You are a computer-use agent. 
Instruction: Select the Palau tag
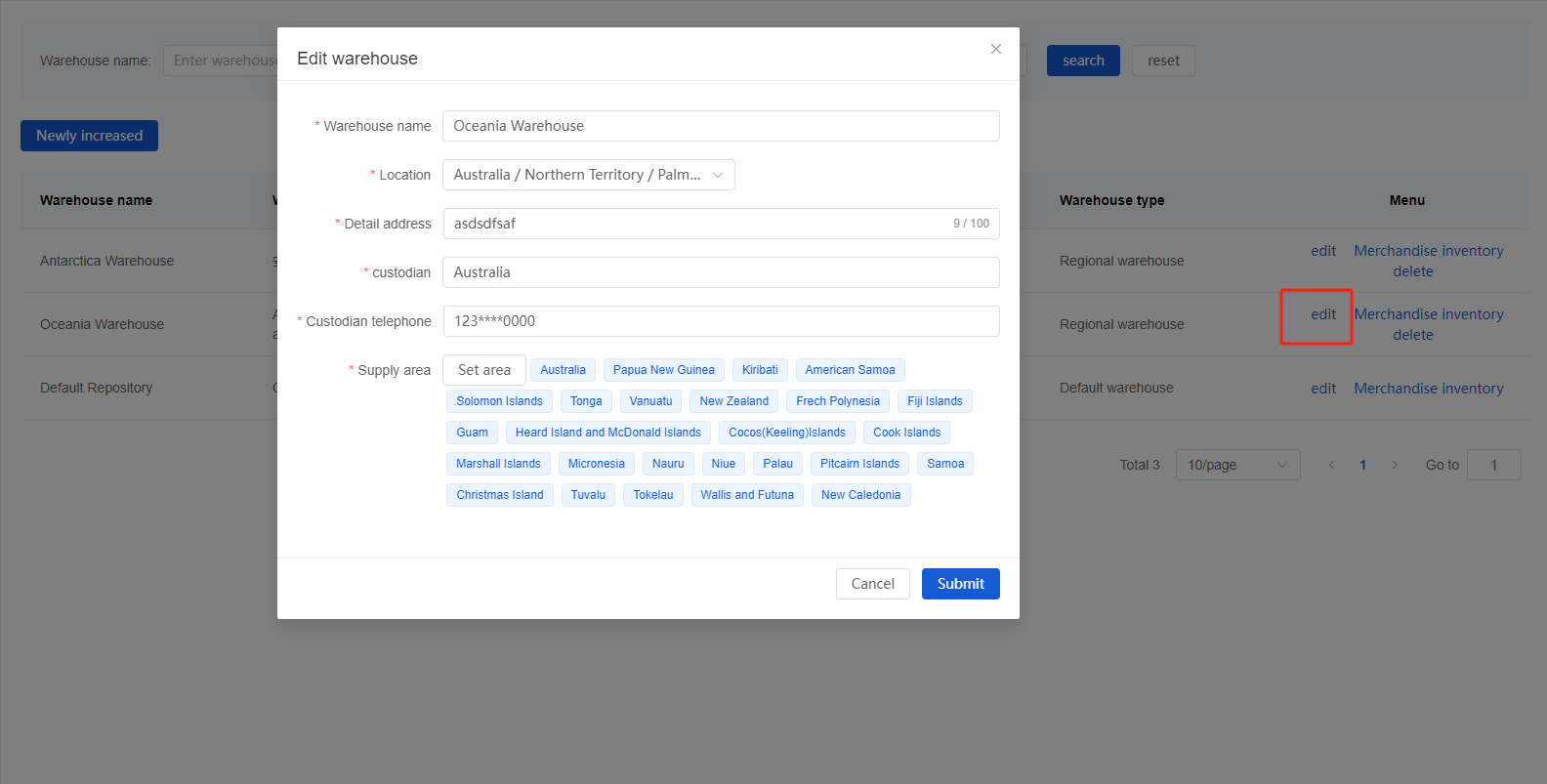[778, 464]
